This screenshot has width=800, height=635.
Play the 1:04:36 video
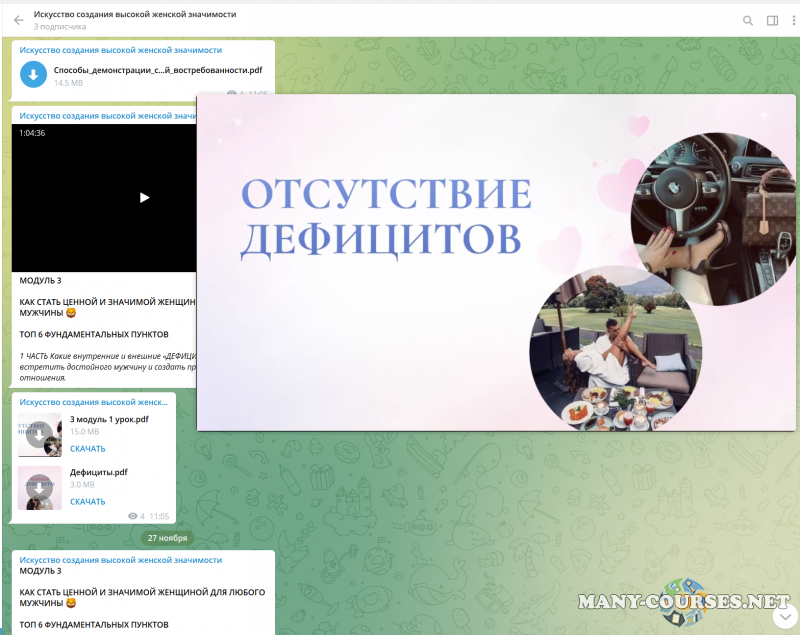(144, 198)
